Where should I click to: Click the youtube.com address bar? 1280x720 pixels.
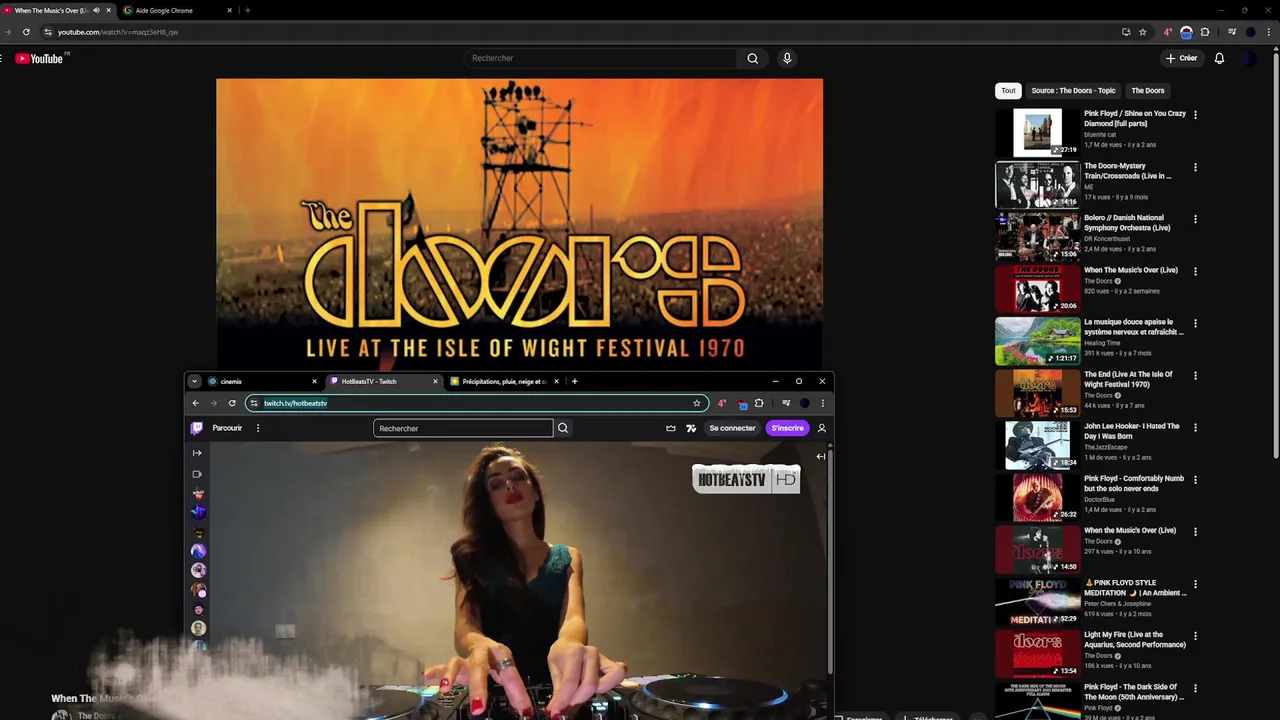pos(580,32)
